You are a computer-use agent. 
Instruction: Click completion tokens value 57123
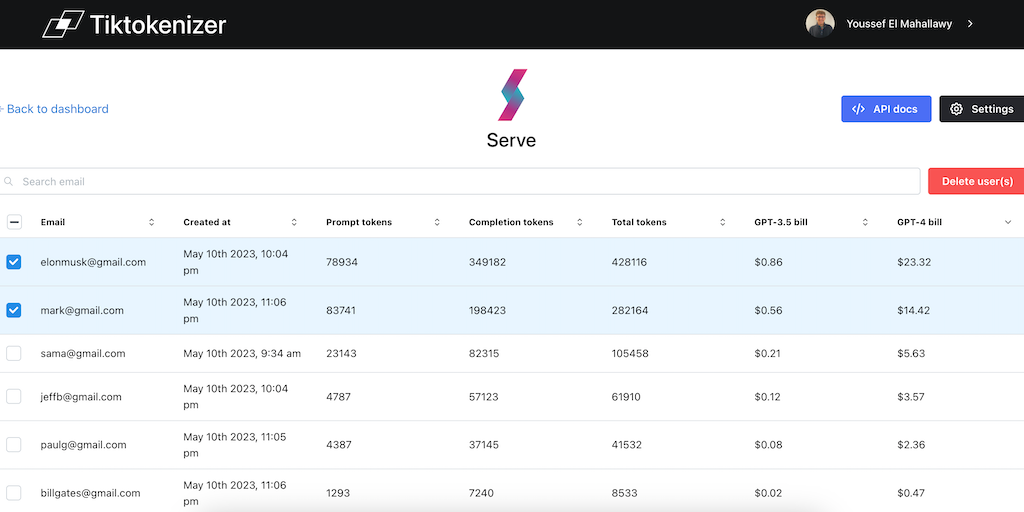click(484, 396)
